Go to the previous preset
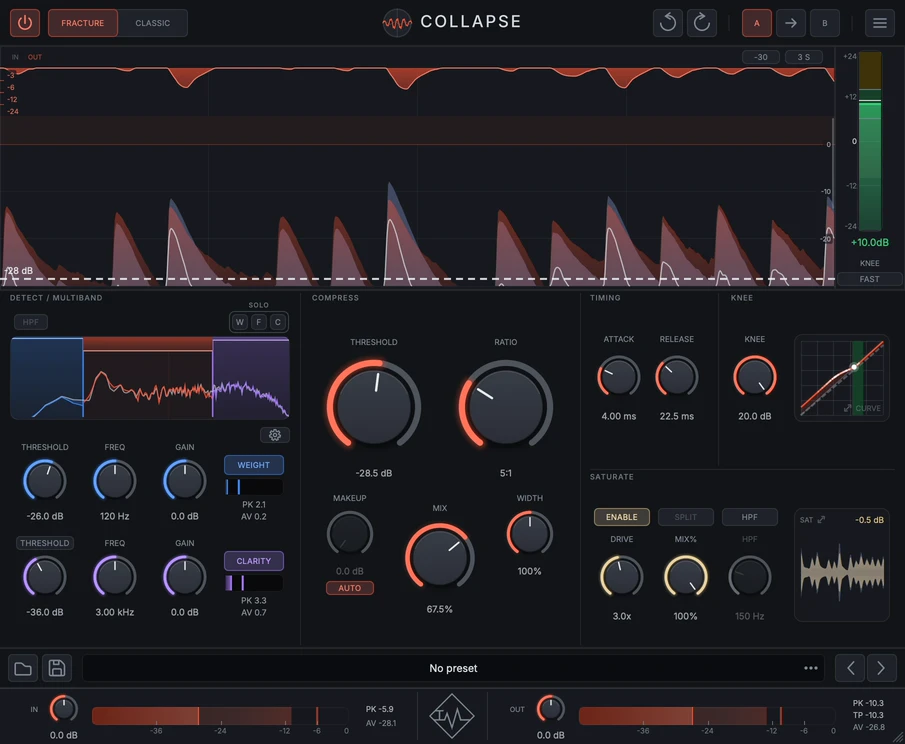 [x=850, y=668]
